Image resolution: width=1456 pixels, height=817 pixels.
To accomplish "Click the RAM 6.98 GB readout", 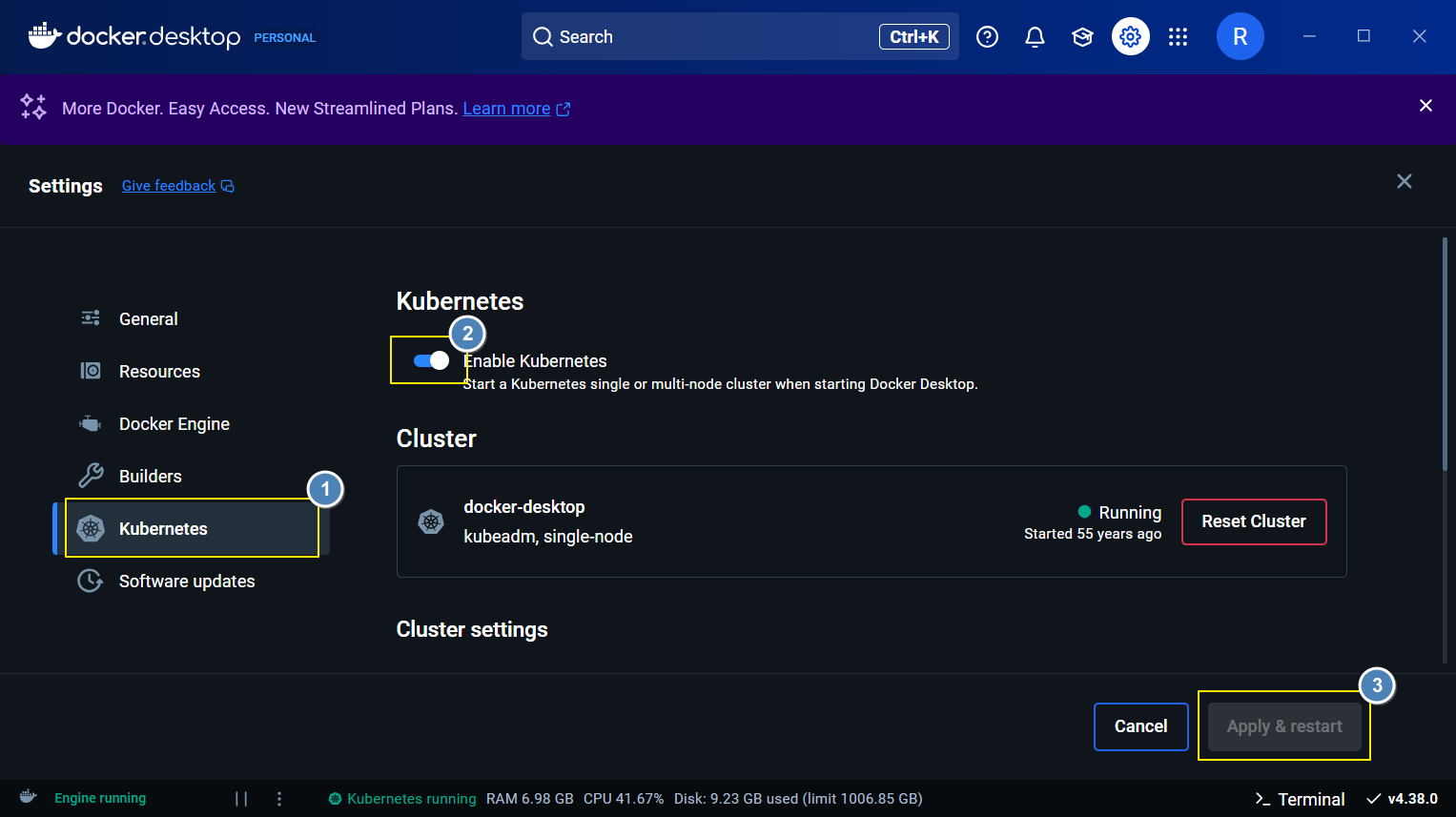I will tap(530, 799).
